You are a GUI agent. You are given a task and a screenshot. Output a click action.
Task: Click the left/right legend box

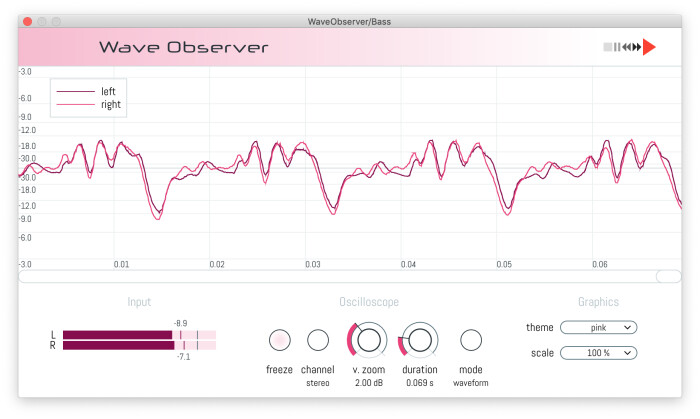(x=88, y=98)
